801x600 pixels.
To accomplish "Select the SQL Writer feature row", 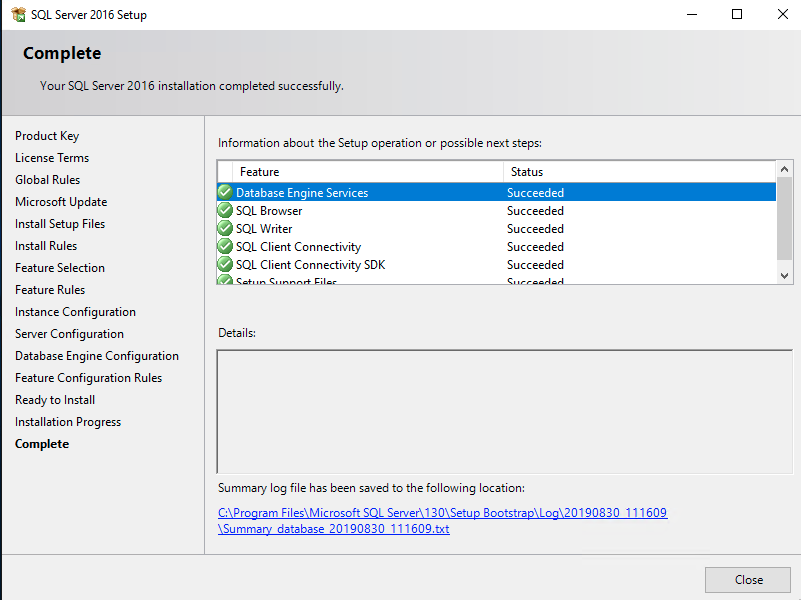I will (400, 229).
